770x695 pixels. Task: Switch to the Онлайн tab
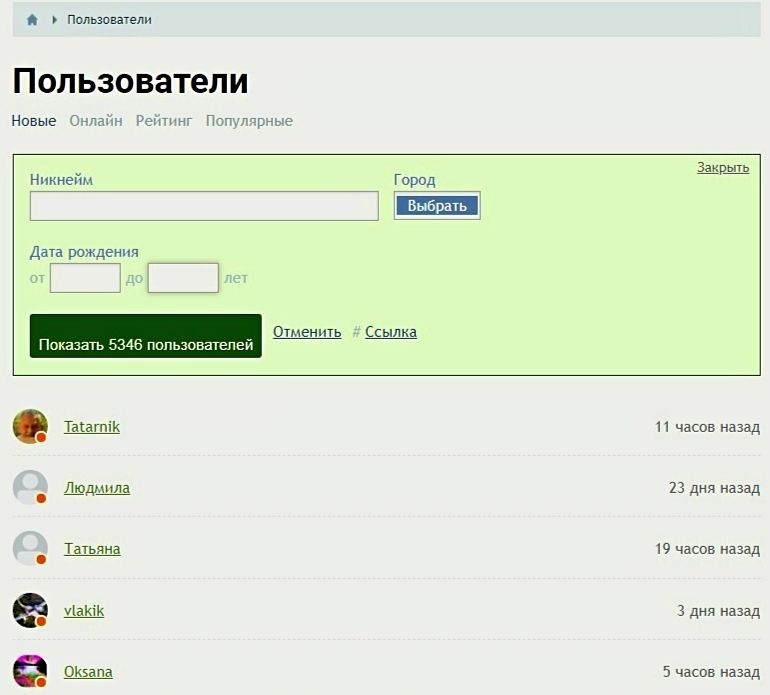click(x=96, y=121)
